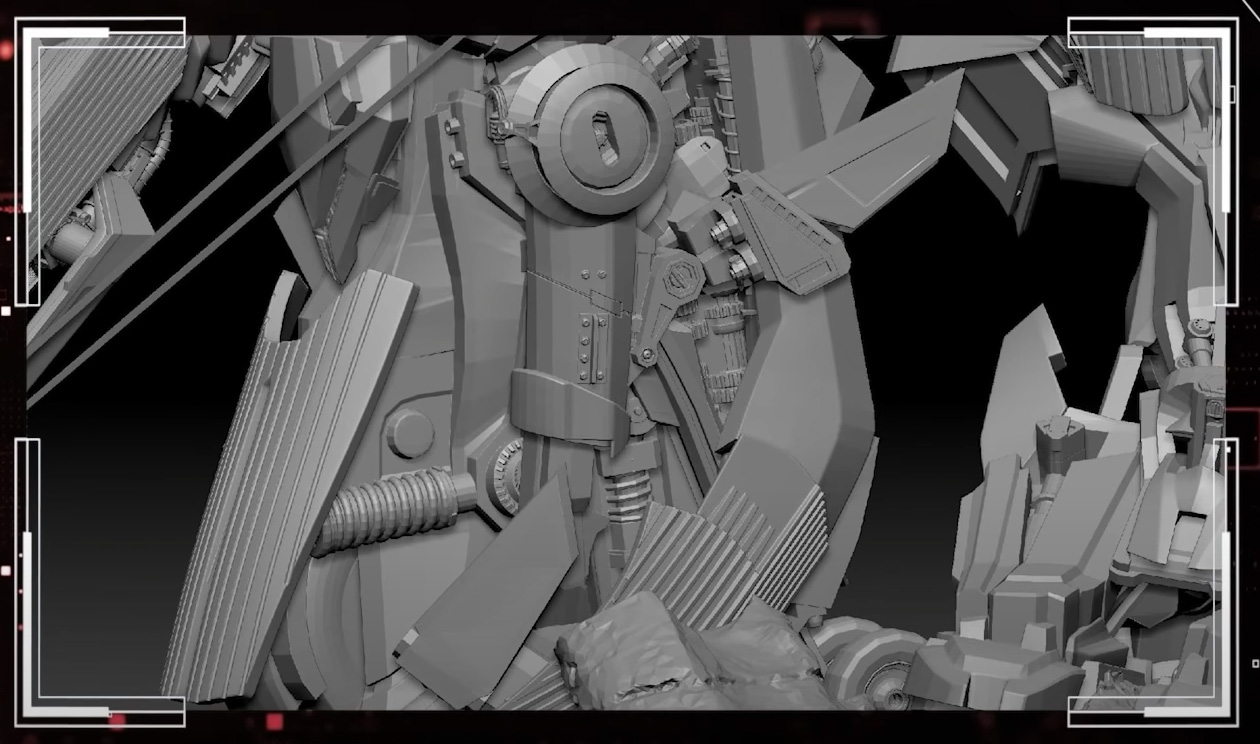This screenshot has height=744, width=1260.
Task: Select the gear ring beside the threaded screw
Action: [x=506, y=477]
